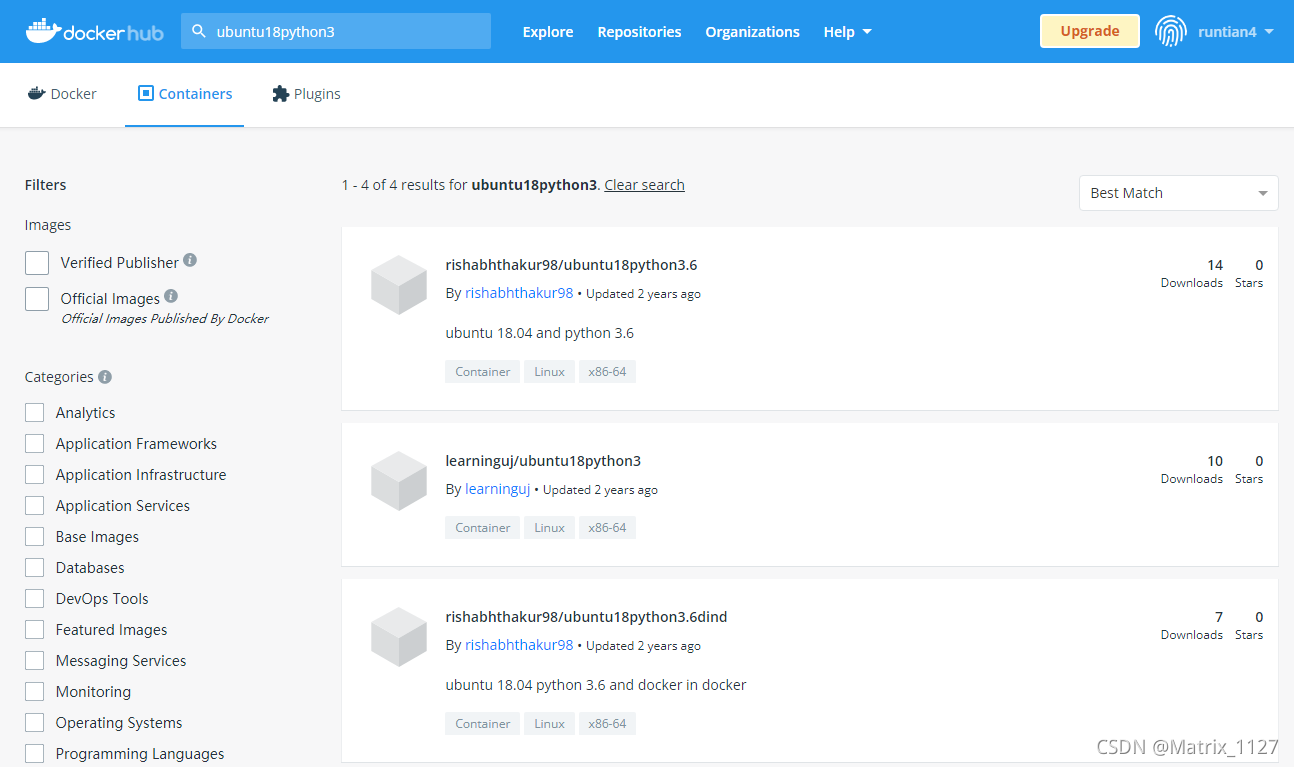Switch to the Docker tab
Viewport: 1294px width, 767px height.
pyautogui.click(x=62, y=93)
